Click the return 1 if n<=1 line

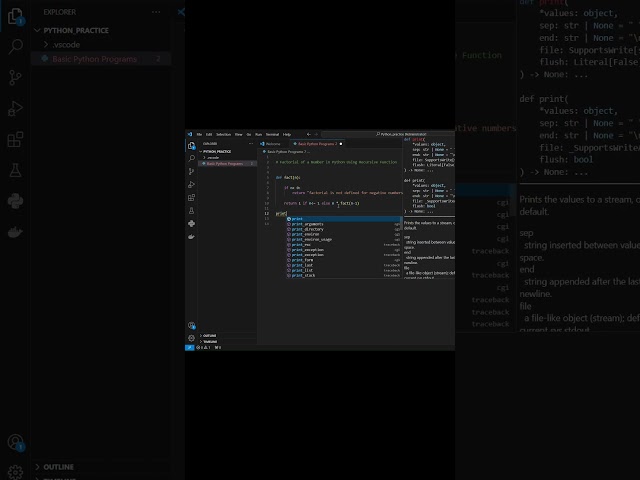(x=321, y=203)
